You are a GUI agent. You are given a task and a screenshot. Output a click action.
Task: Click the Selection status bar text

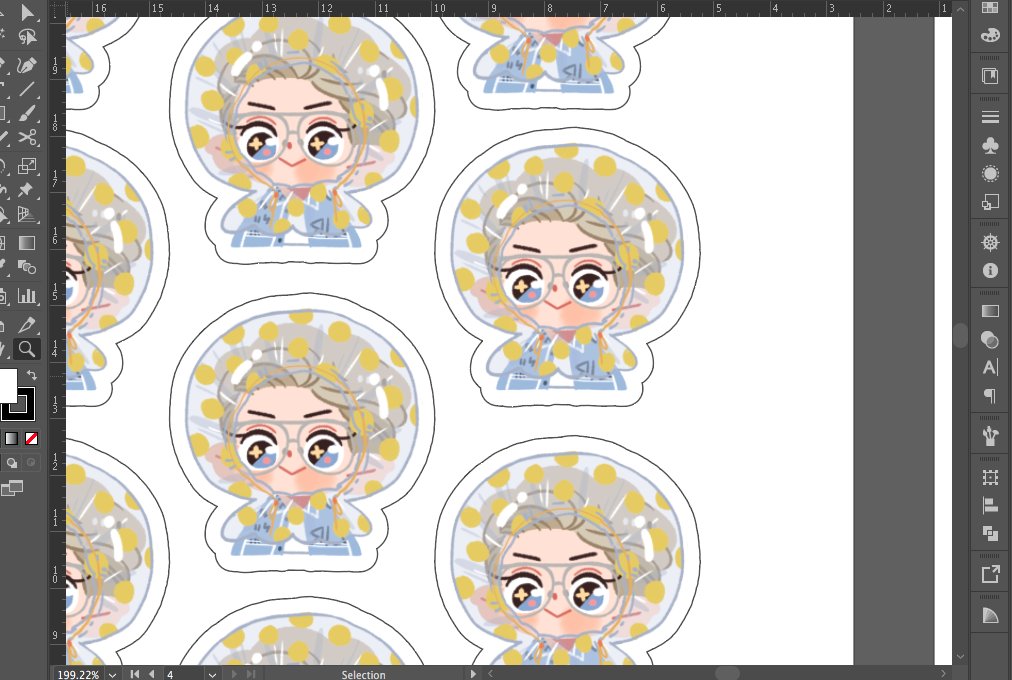tap(363, 675)
